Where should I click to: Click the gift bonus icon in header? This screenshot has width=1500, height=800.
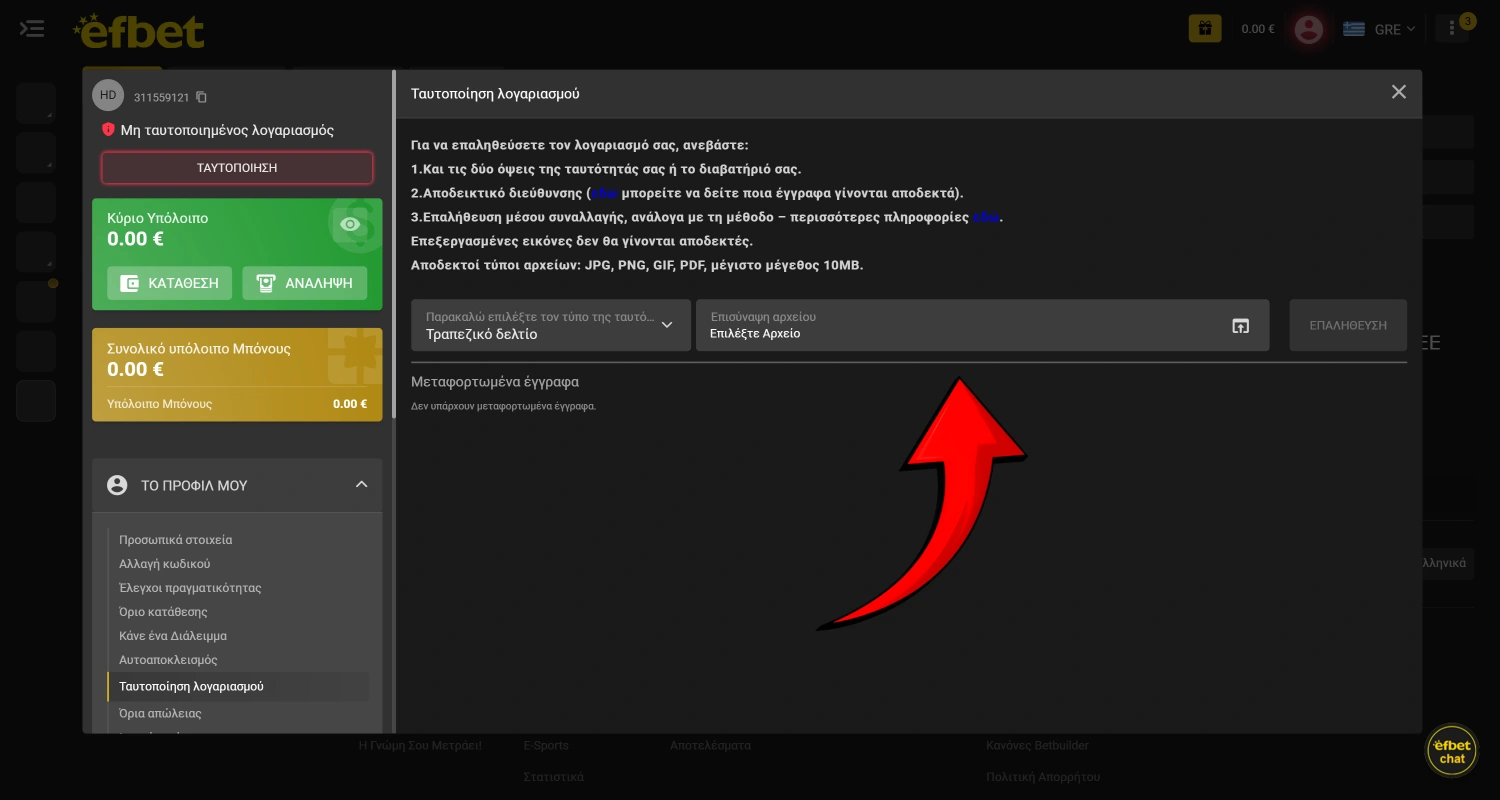1204,29
